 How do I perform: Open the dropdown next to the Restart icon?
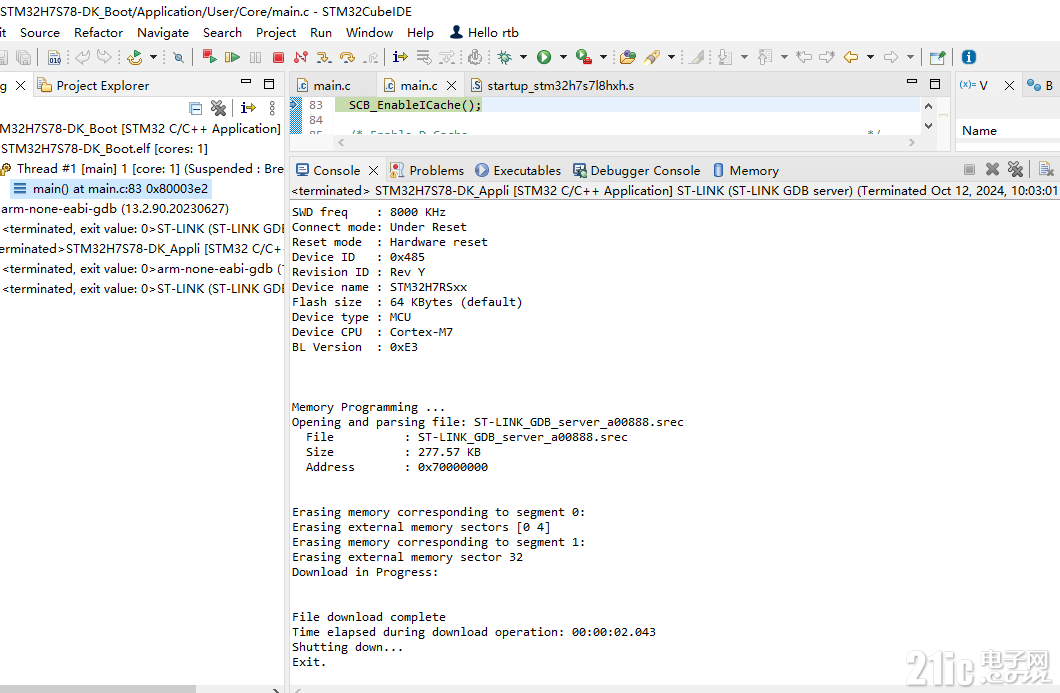153,57
